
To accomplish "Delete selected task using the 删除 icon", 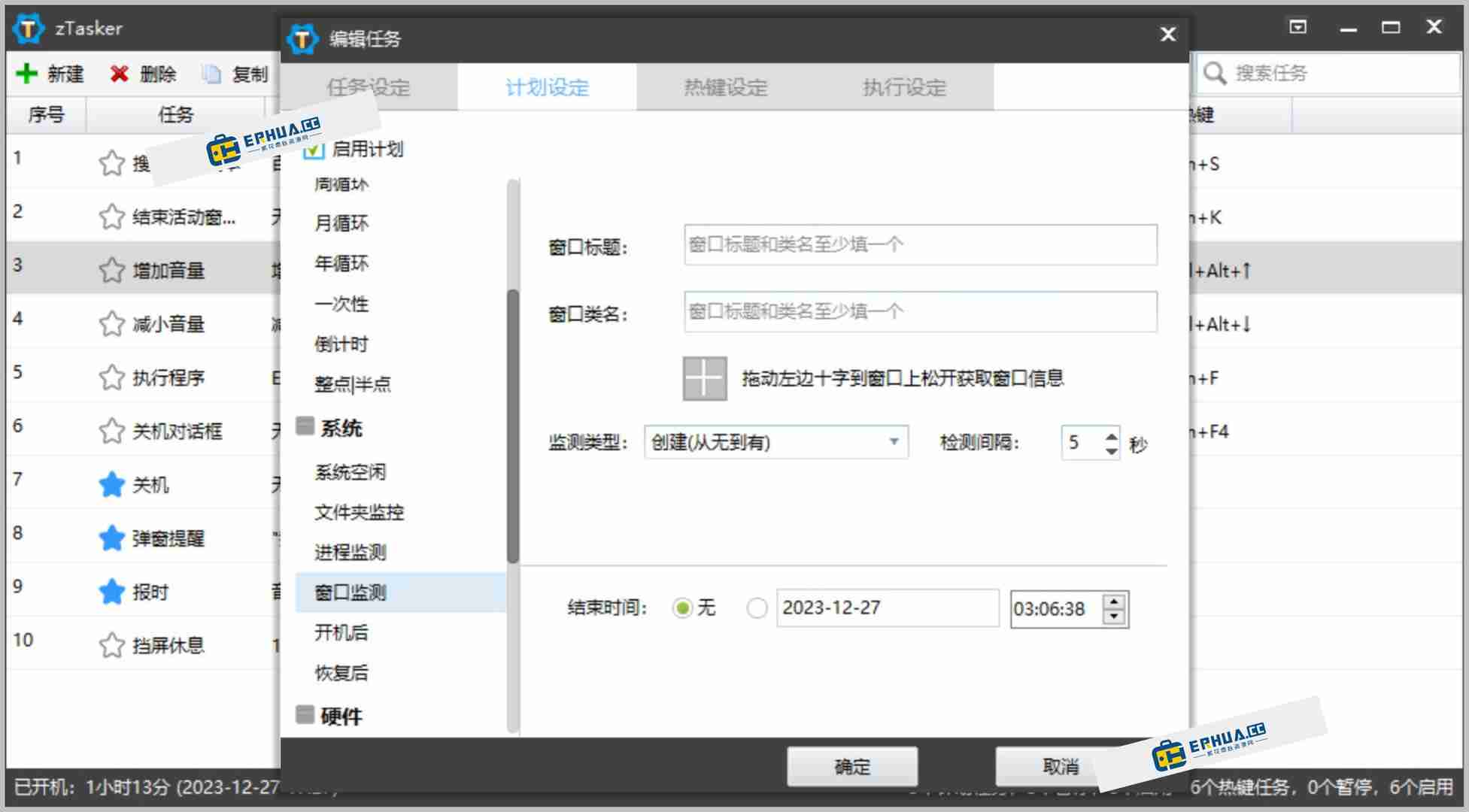I will [119, 73].
